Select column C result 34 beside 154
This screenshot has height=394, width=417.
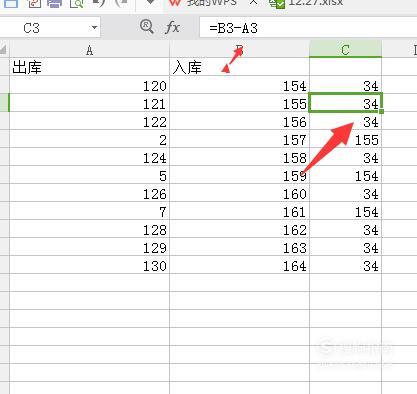tap(345, 85)
